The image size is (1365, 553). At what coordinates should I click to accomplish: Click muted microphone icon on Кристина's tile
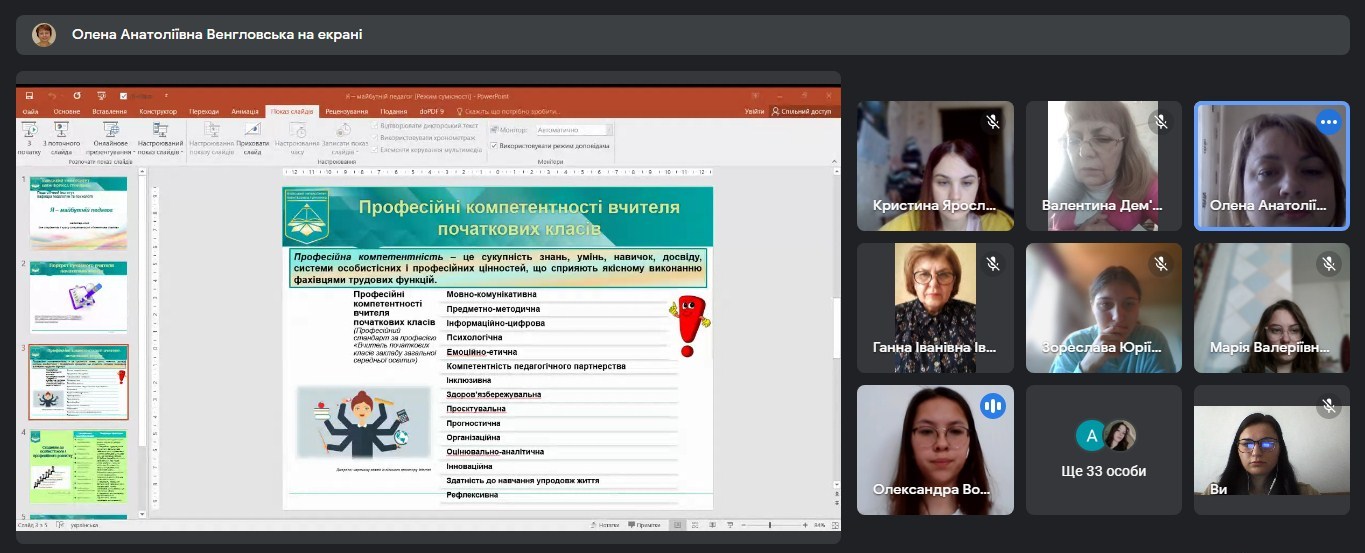992,122
